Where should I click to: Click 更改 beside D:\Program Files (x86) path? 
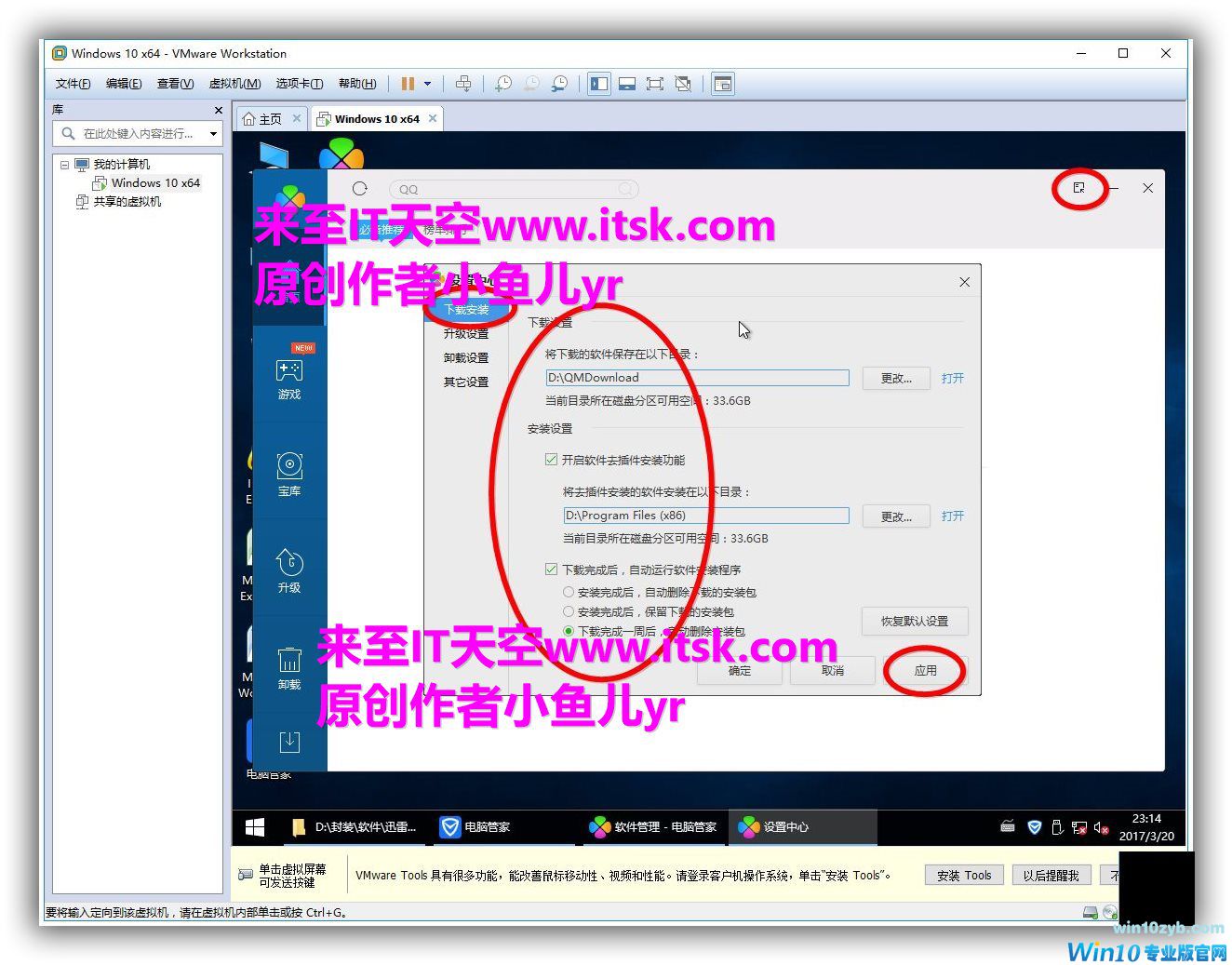point(896,516)
